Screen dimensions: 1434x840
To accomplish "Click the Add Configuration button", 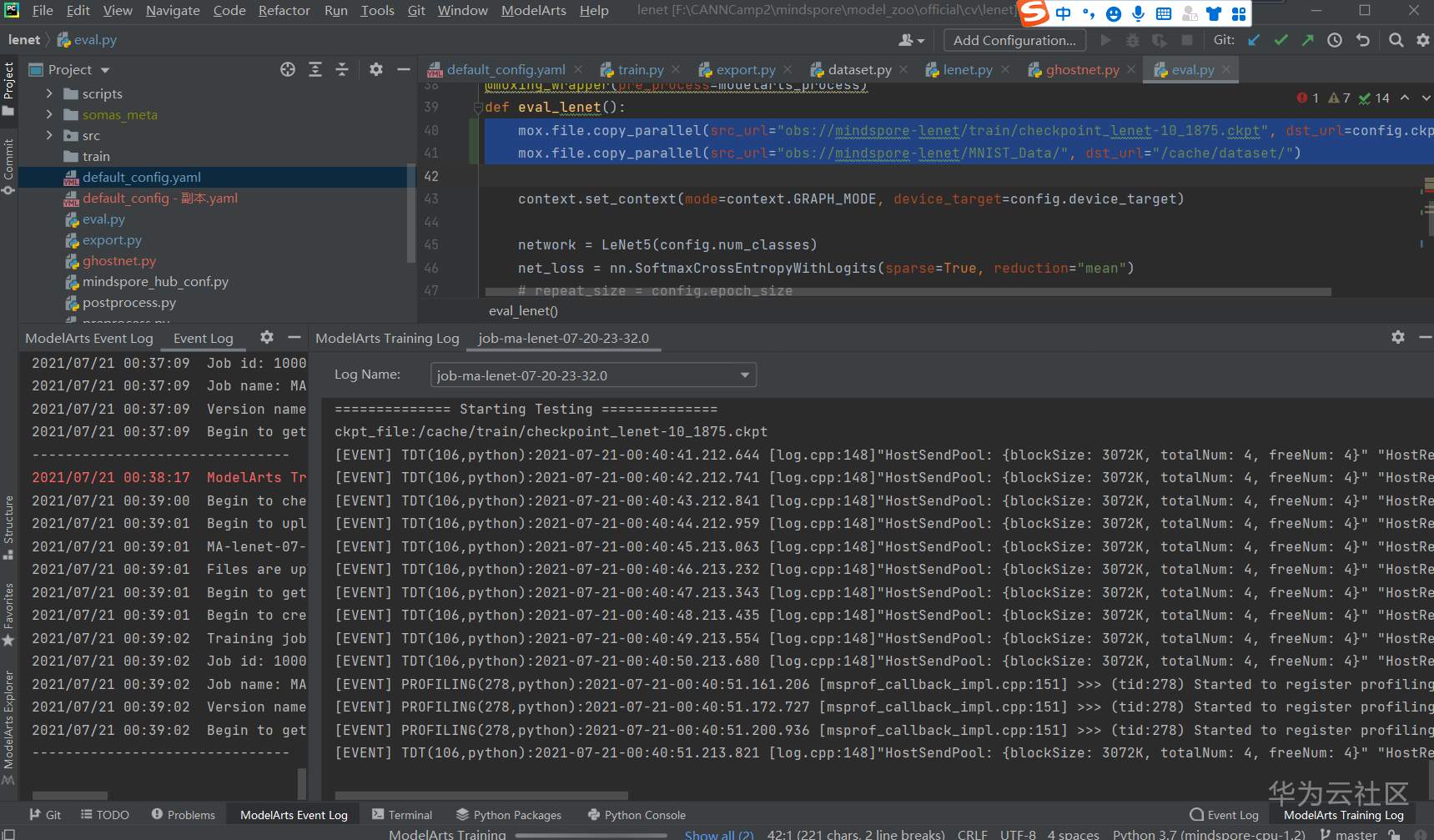I will (x=1014, y=40).
